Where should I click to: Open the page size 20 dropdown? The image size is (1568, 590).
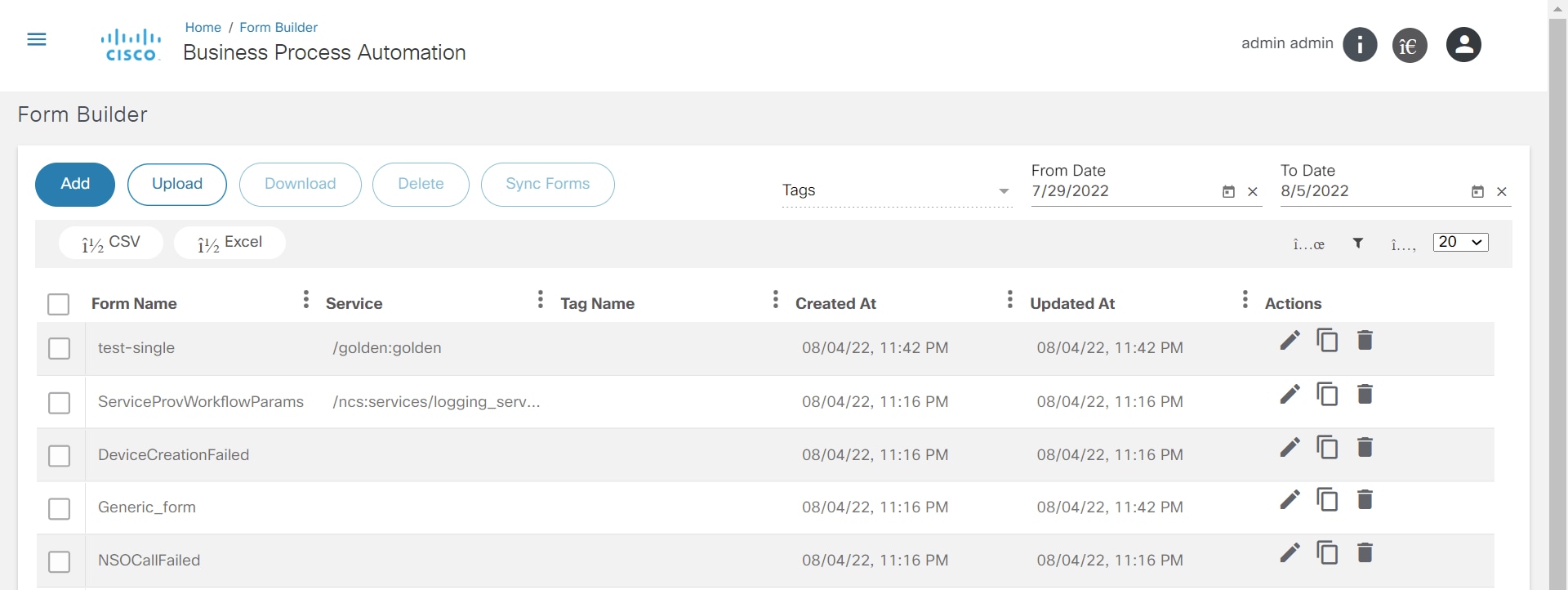pyautogui.click(x=1460, y=243)
